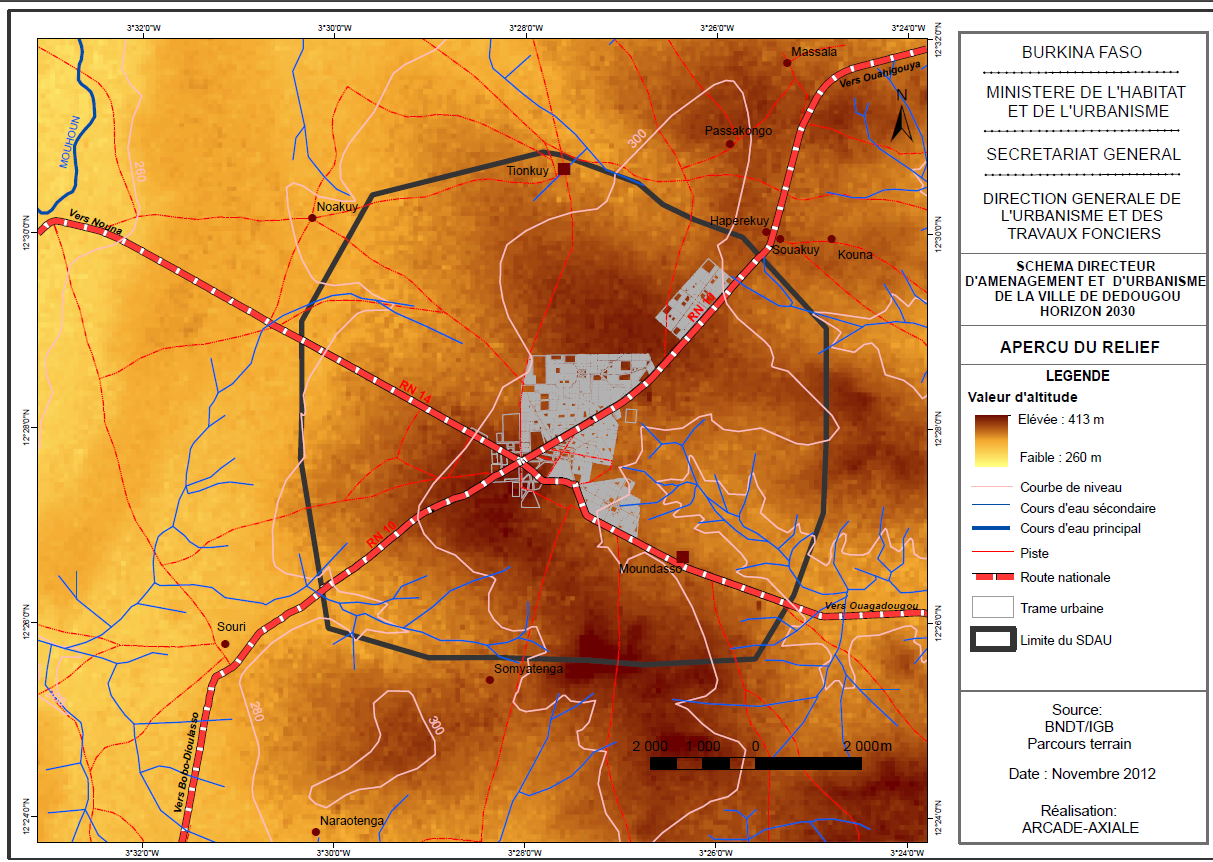The height and width of the screenshot is (862, 1213).
Task: Click the 'Elévée : 413 m' label
Action: coord(1061,419)
